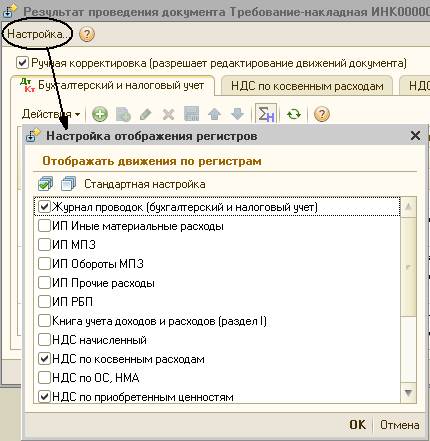Click the list scrollbar down arrow
This screenshot has width=430, height=441.
[408, 393]
